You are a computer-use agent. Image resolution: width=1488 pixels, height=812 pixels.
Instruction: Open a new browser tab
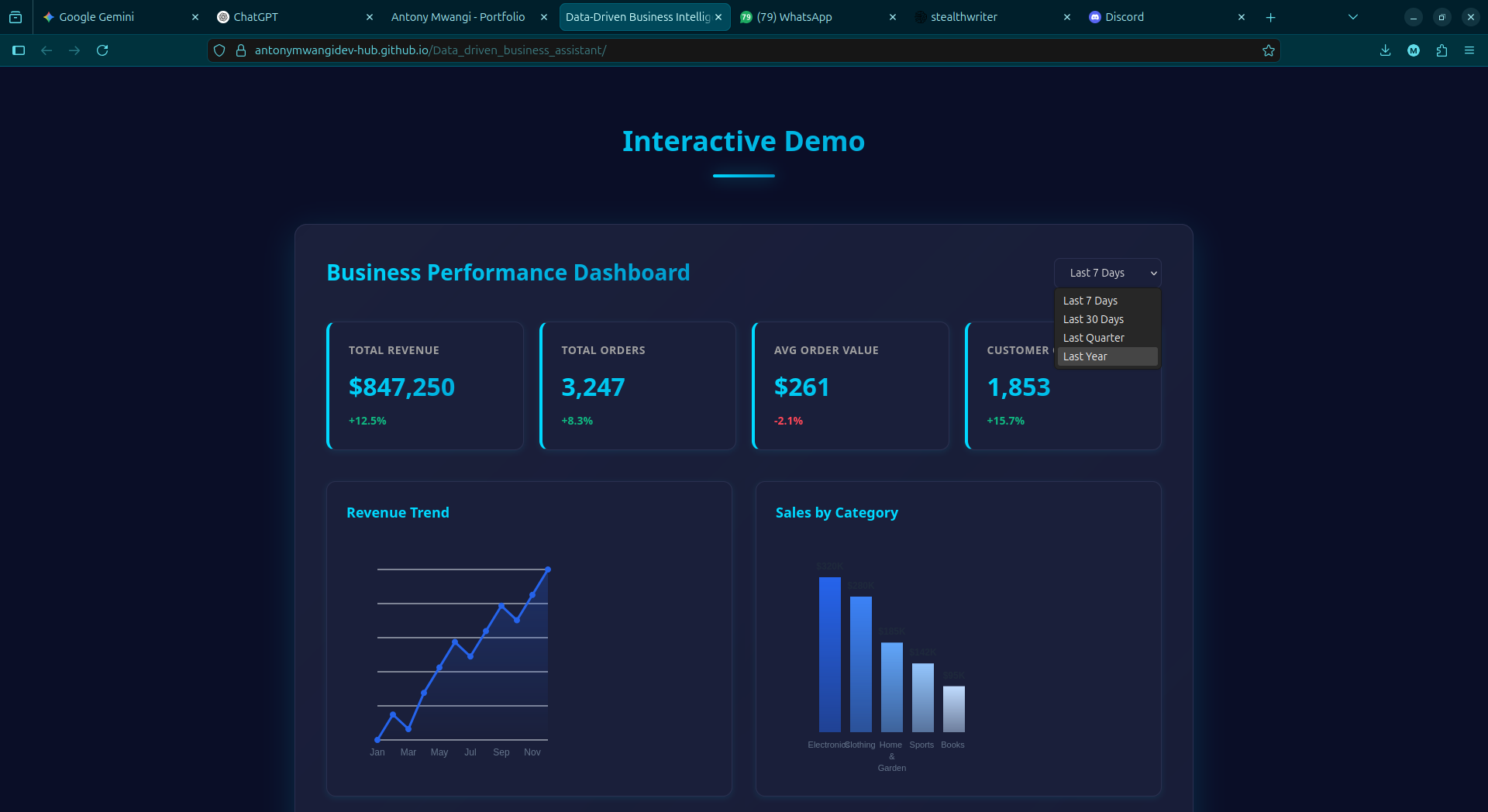pos(1271,16)
